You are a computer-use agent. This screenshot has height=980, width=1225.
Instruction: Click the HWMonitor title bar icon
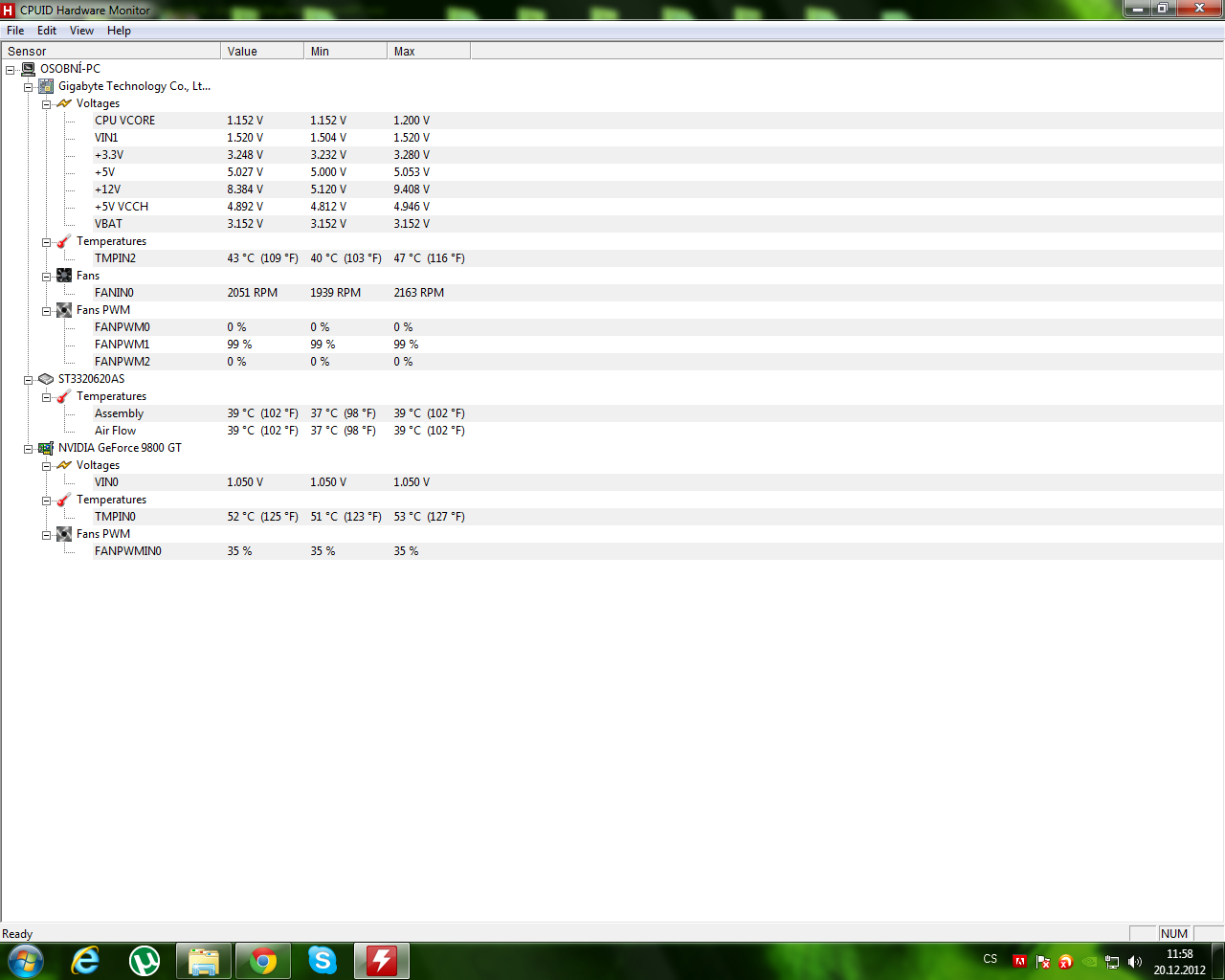tap(9, 11)
